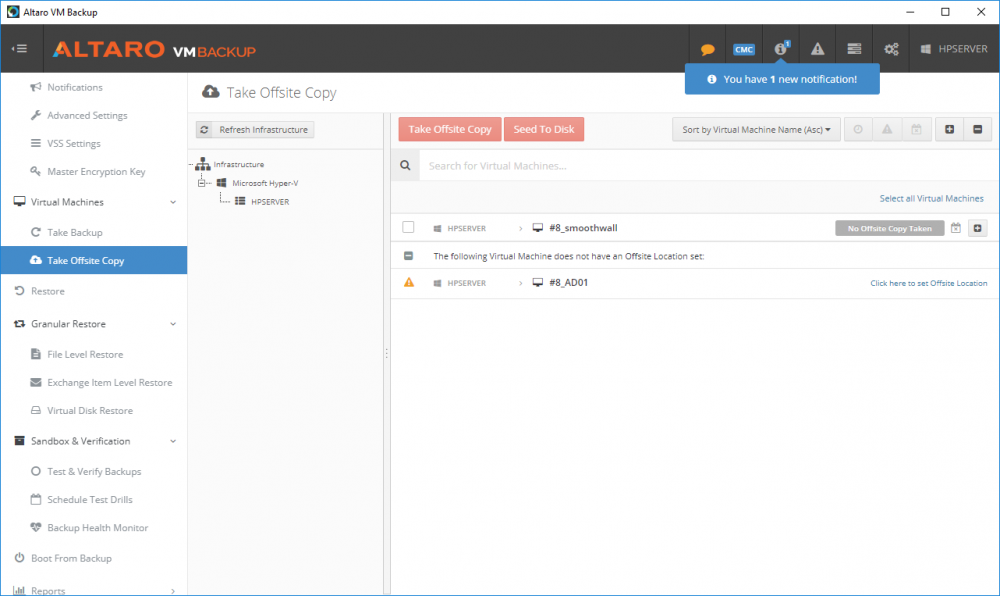Collapse all rows with the minus icon
Viewport: 1000px width, 596px height.
tap(977, 129)
